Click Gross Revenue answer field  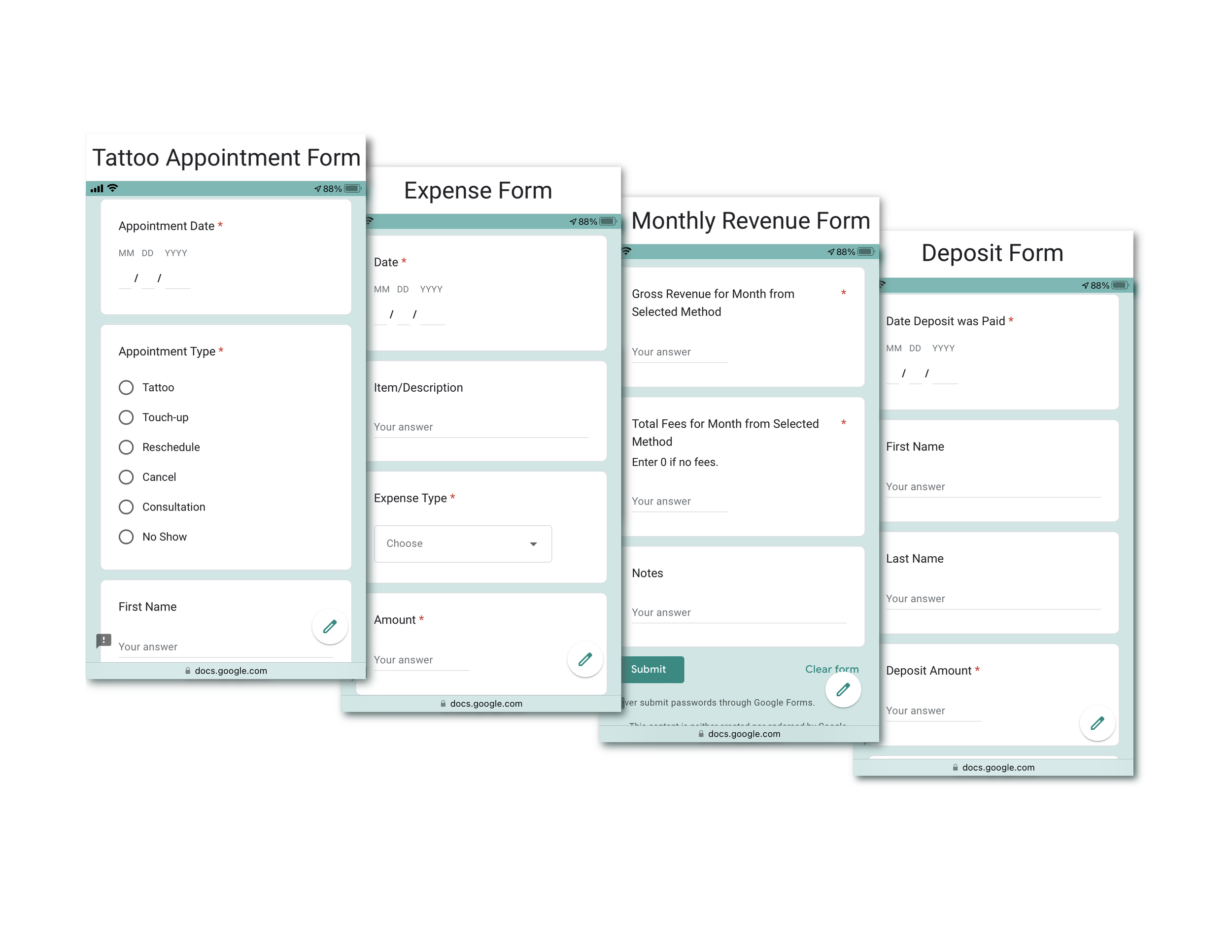(x=679, y=352)
